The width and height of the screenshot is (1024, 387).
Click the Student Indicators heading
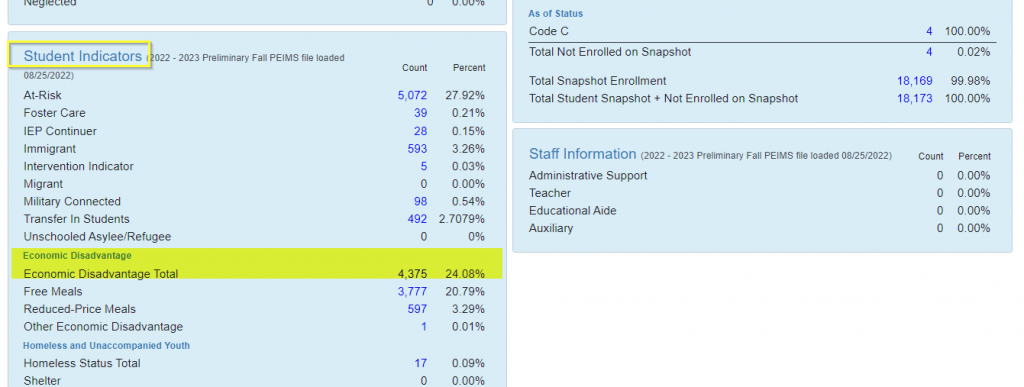(x=82, y=56)
